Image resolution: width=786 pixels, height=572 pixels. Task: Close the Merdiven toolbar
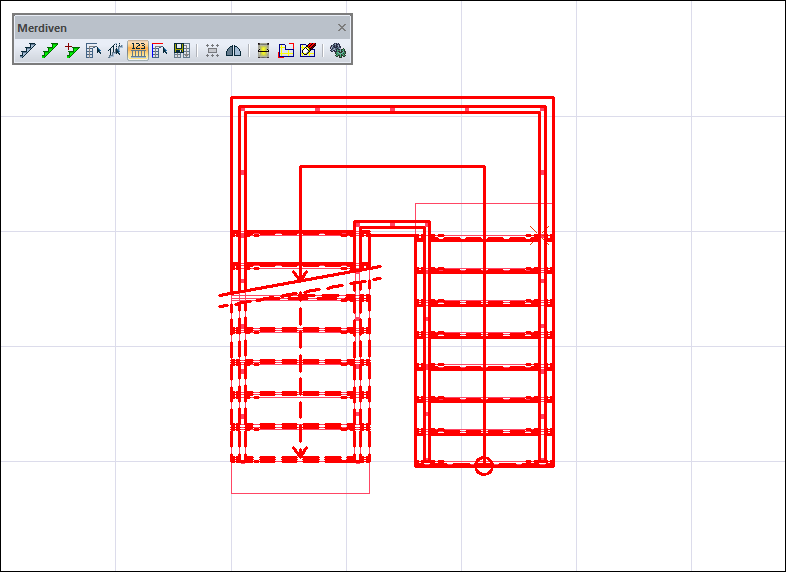point(342,28)
